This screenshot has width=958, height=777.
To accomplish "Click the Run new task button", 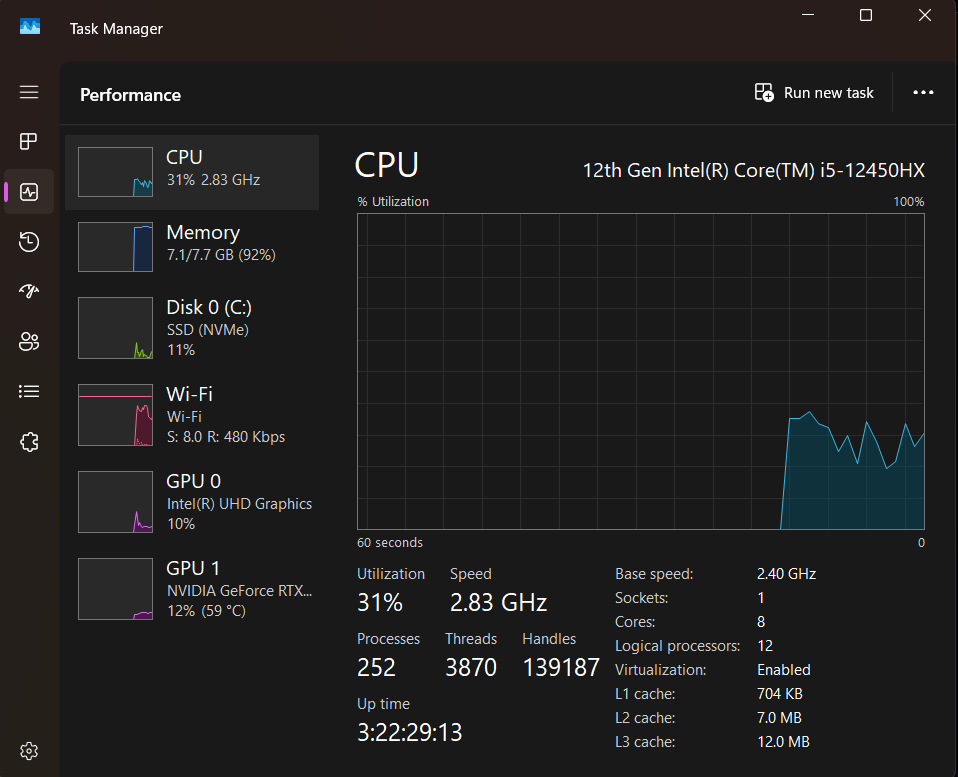I will (x=814, y=93).
